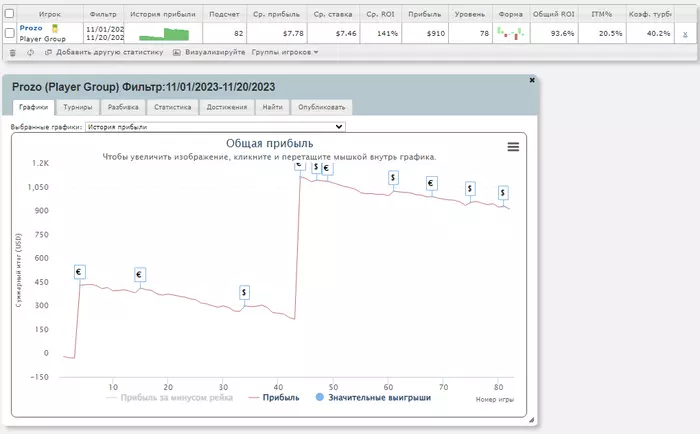This screenshot has width=700, height=434.
Task: Sort by the Ср. ROI column header
Action: (x=380, y=14)
